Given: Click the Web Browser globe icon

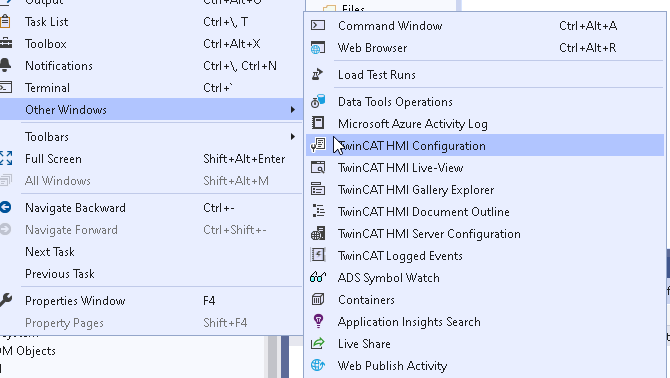Looking at the screenshot, I should pyautogui.click(x=317, y=47).
